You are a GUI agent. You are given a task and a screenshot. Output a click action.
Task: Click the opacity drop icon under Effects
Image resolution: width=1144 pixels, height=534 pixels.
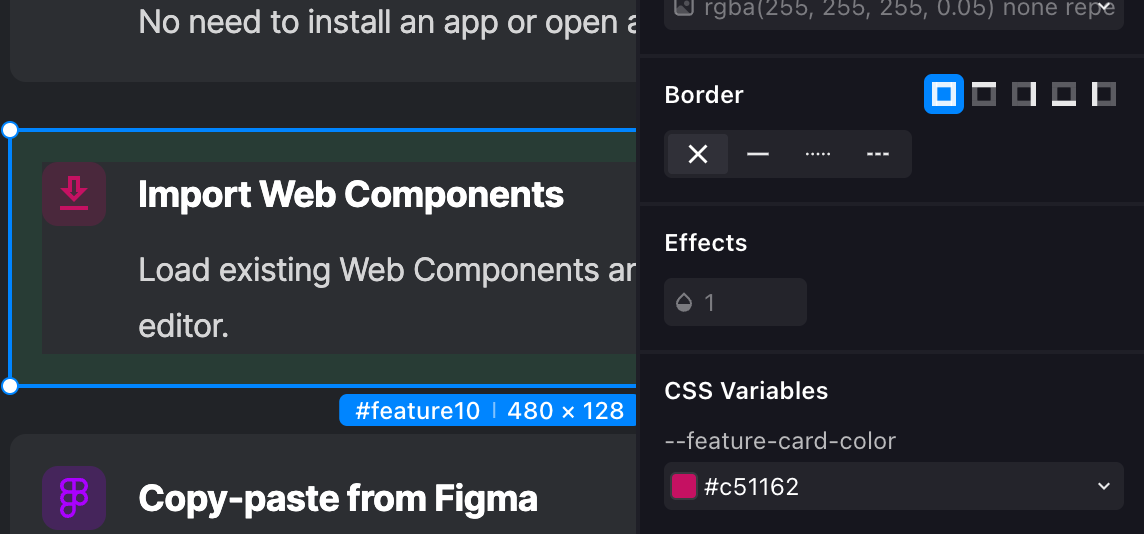tap(685, 302)
